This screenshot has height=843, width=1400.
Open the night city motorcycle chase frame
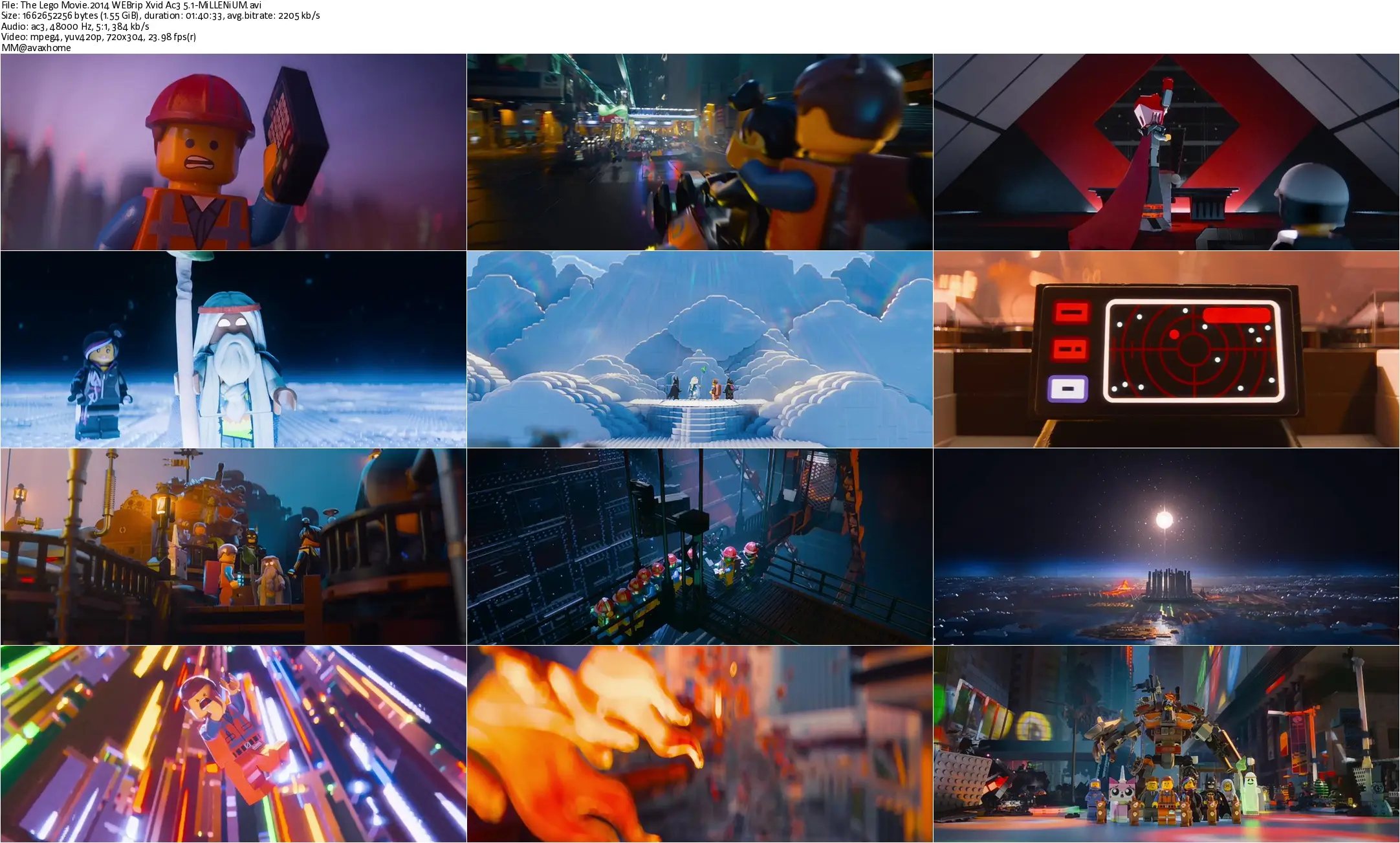699,152
